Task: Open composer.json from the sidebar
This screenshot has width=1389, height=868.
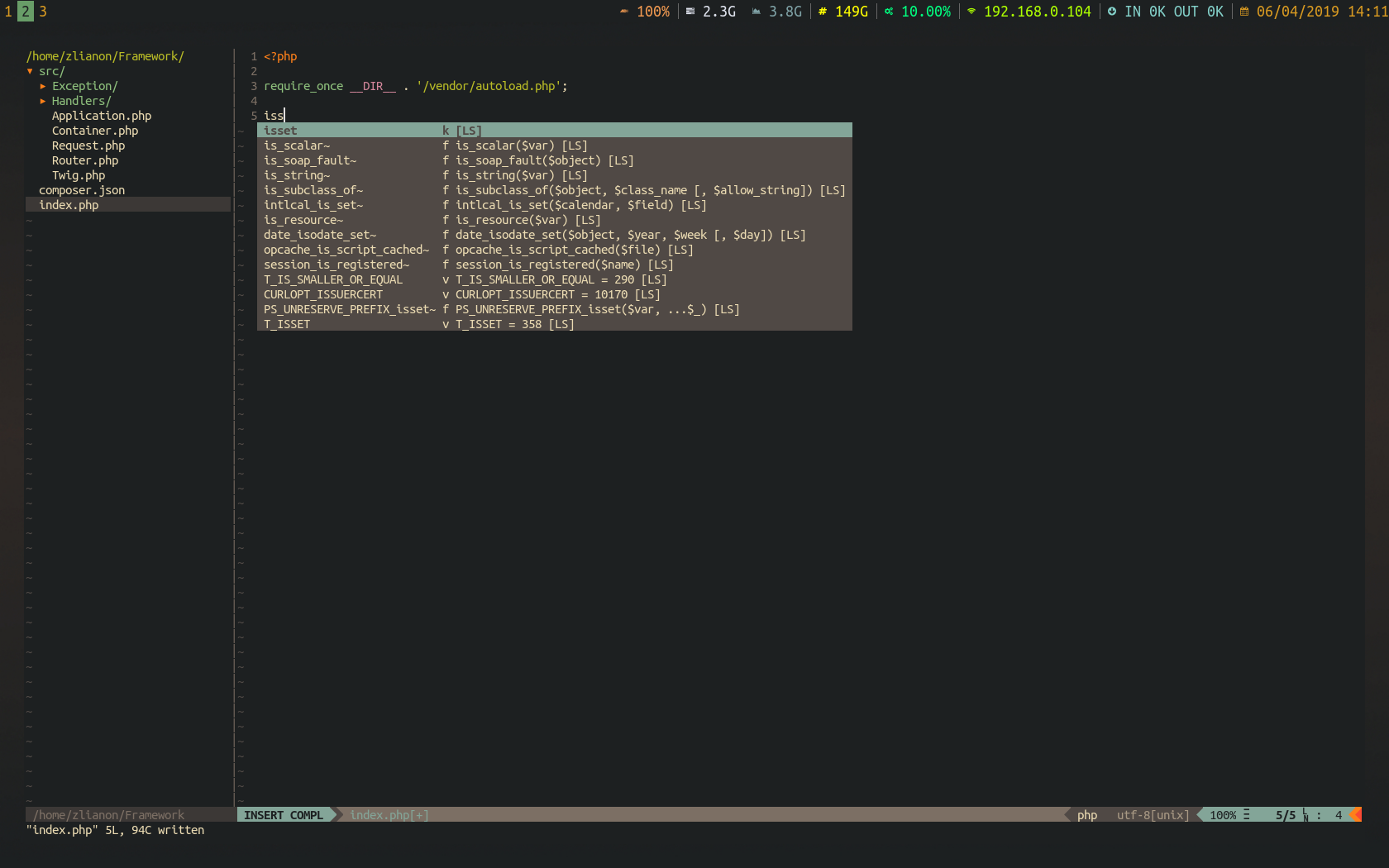Action: click(82, 190)
